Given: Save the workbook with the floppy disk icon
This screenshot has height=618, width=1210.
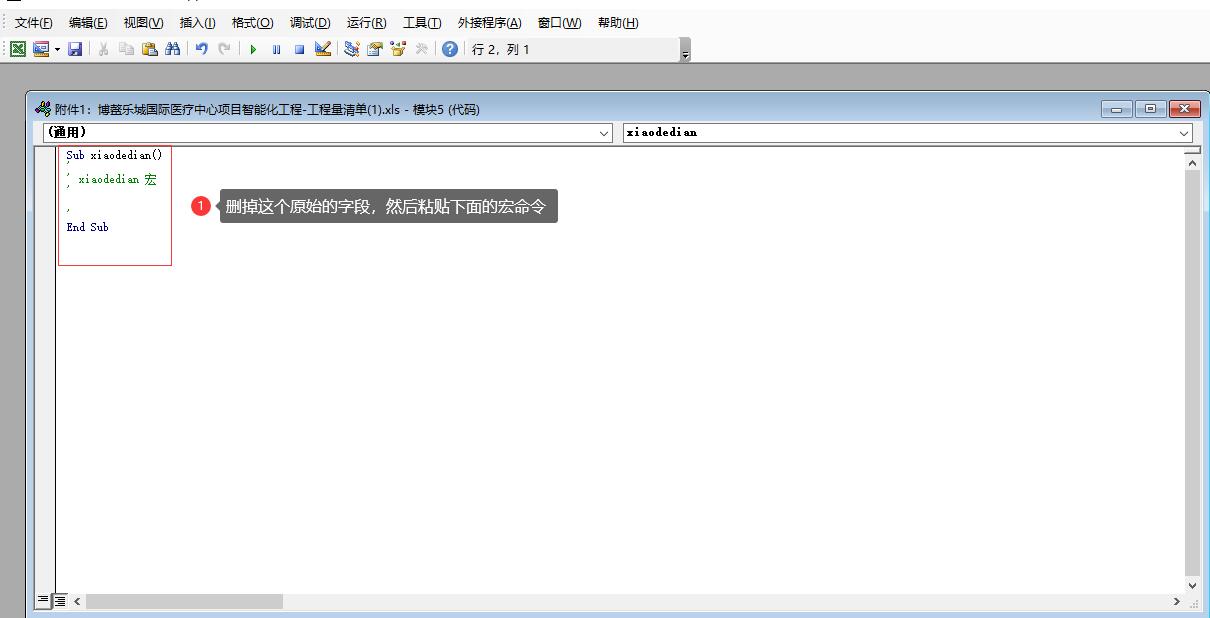Looking at the screenshot, I should [75, 49].
